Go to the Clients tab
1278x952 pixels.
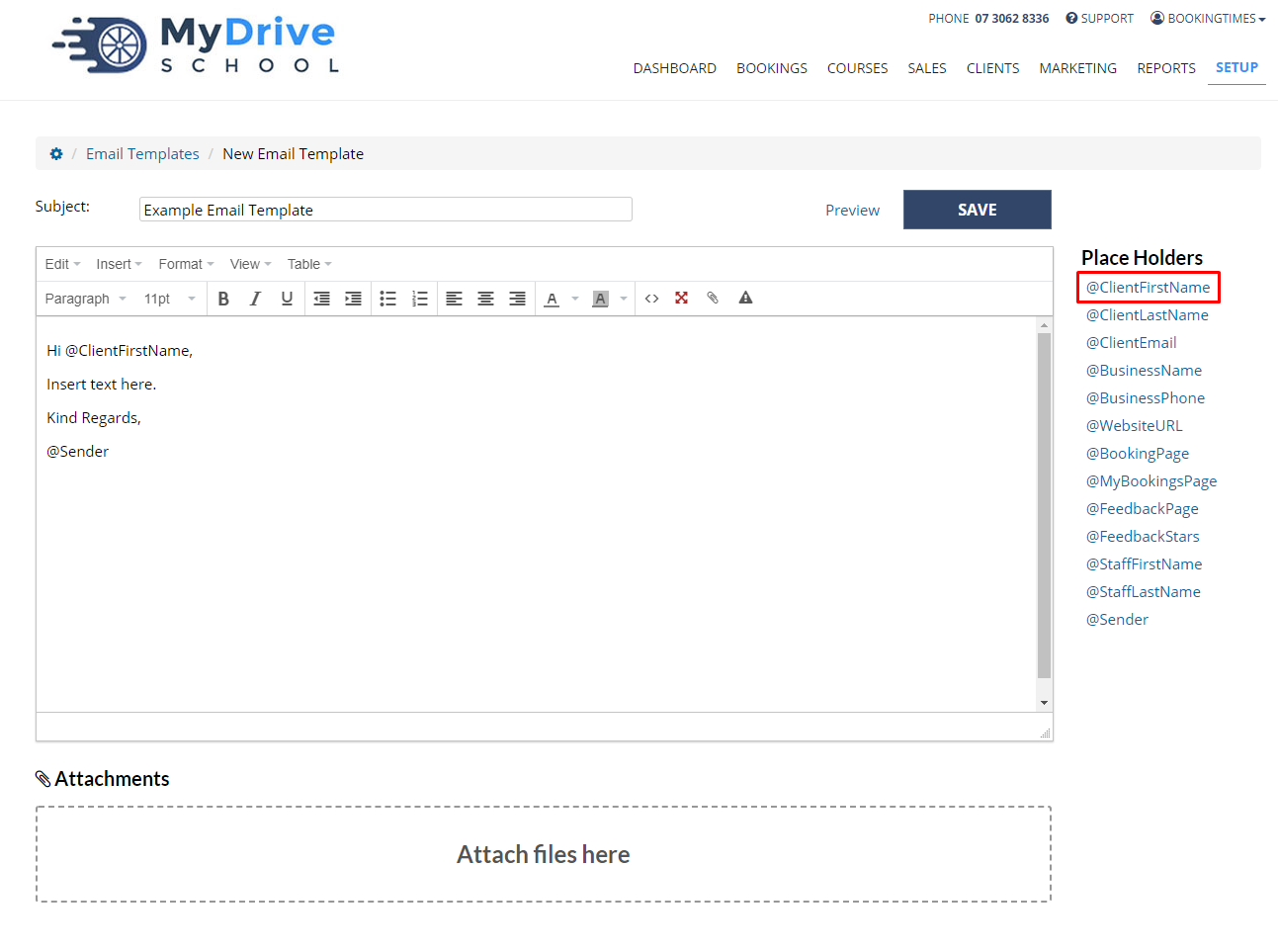[992, 68]
